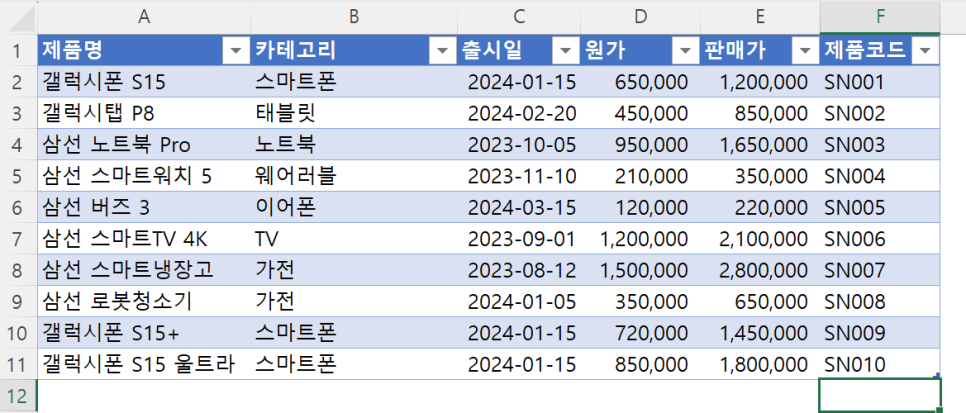Click the 원가 header cell text
Image resolution: width=966 pixels, height=413 pixels.
[604, 51]
